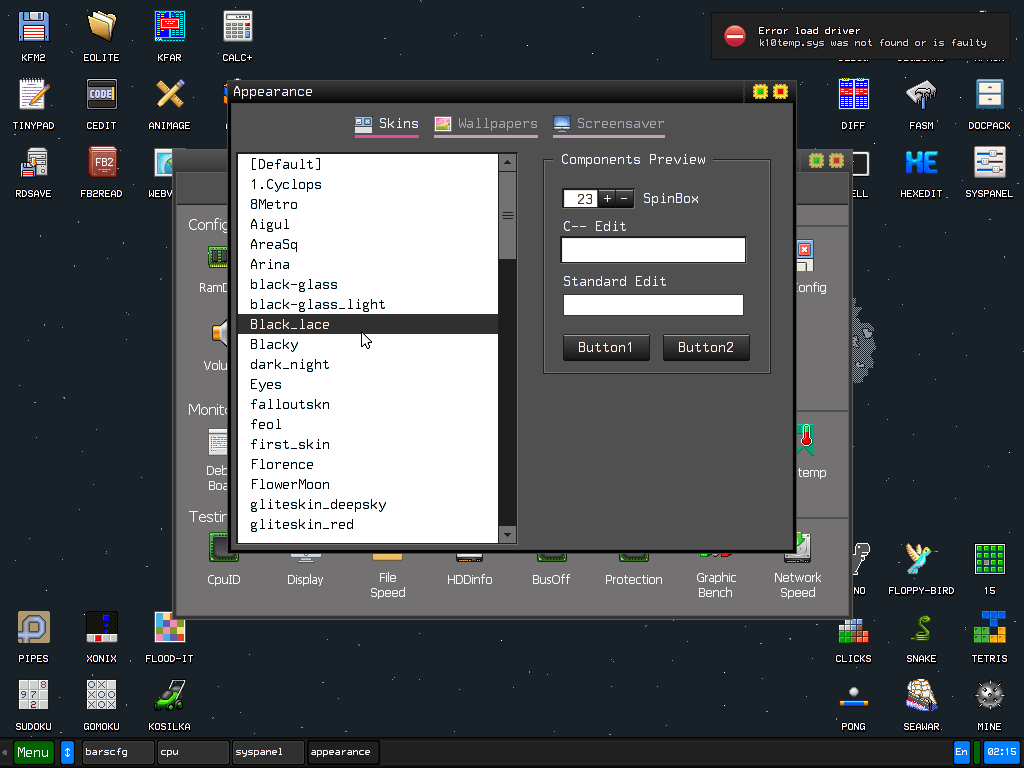Click the Button2 preview button
The image size is (1024, 768).
[x=706, y=347]
